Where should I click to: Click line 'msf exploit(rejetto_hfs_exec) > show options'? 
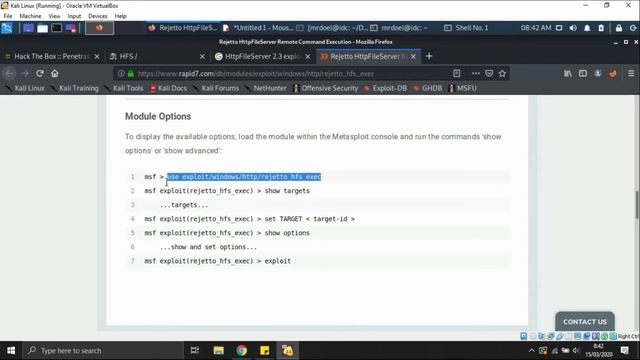pos(227,233)
